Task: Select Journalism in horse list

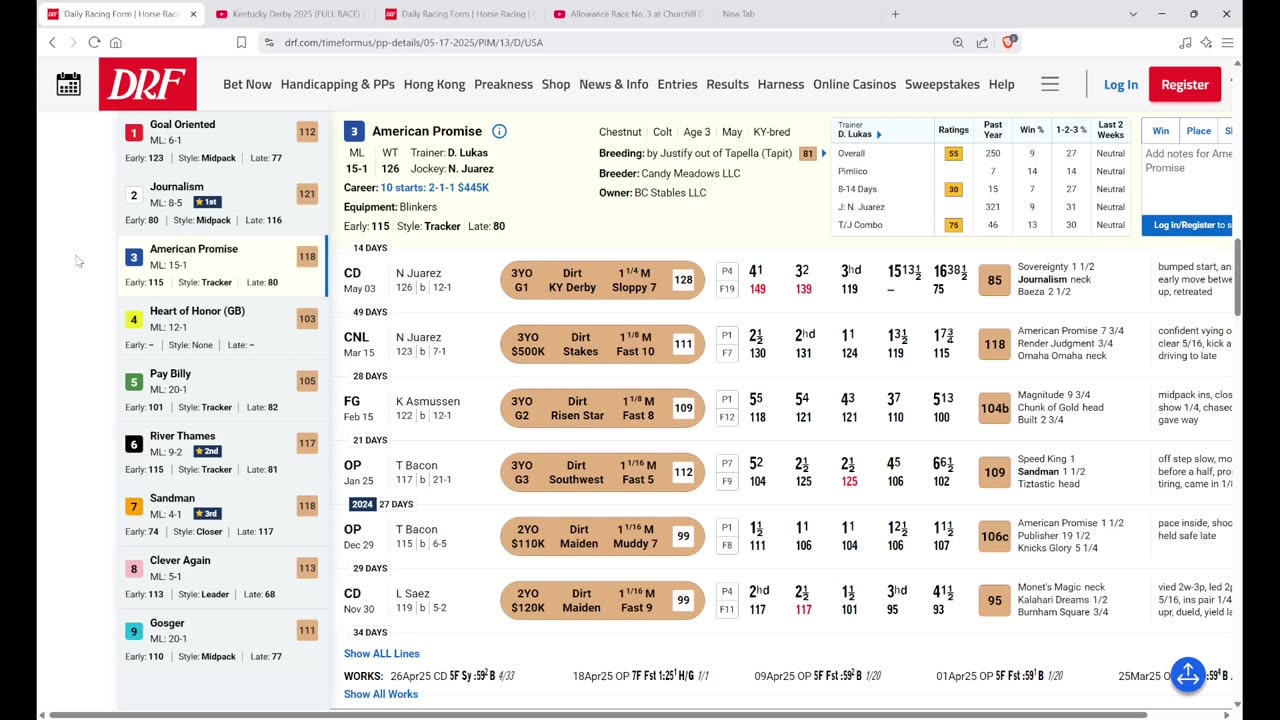Action: [x=221, y=203]
